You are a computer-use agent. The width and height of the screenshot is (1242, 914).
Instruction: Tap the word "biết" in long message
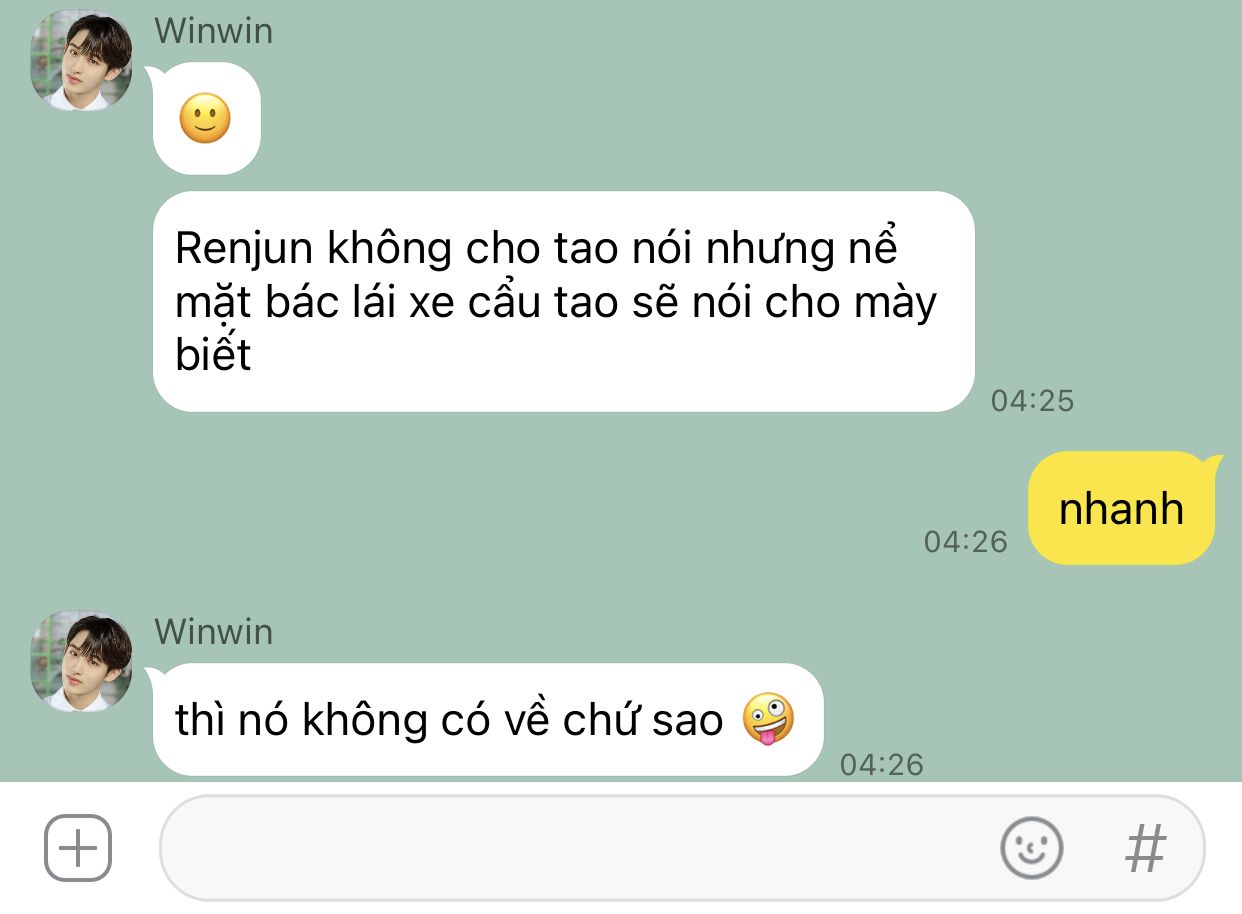pos(213,355)
